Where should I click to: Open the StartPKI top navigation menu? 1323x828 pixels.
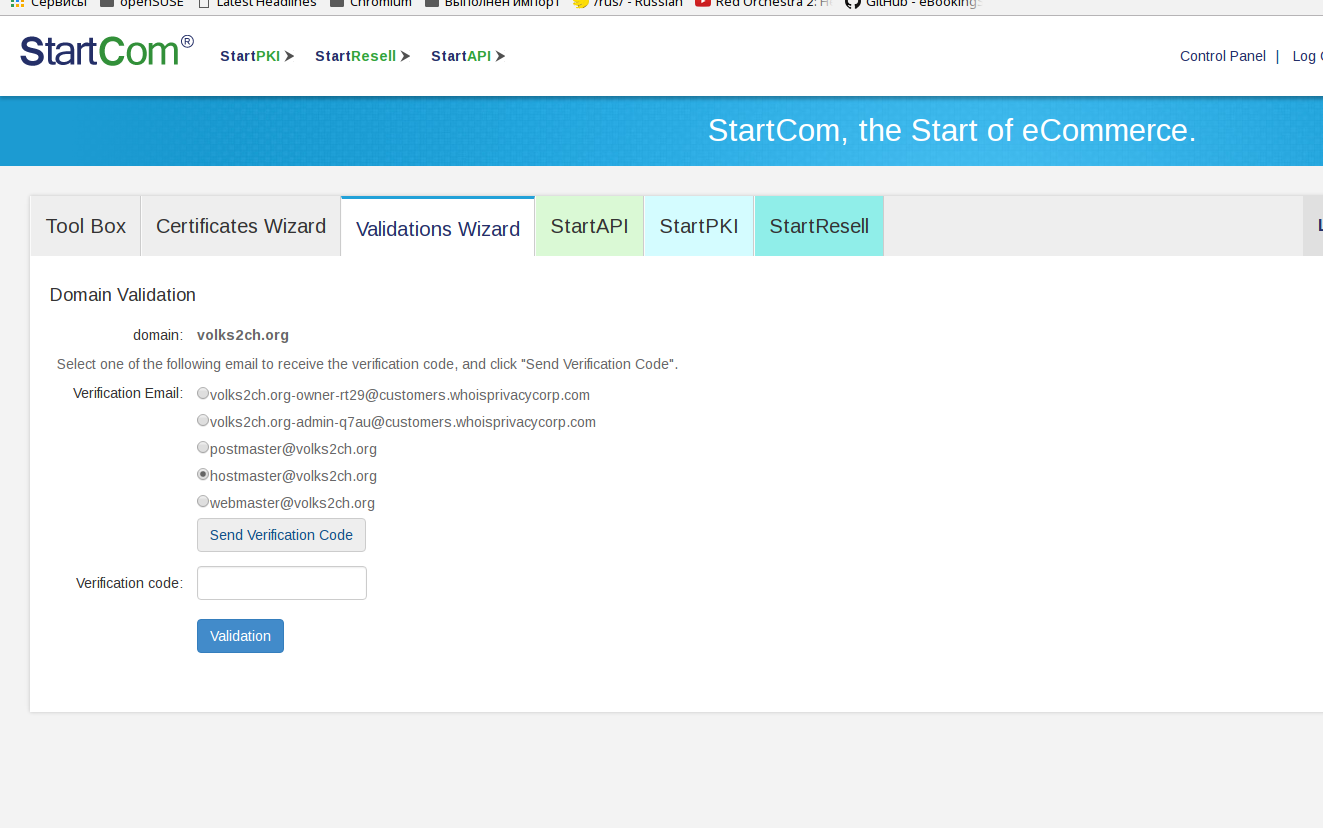pyautogui.click(x=257, y=56)
